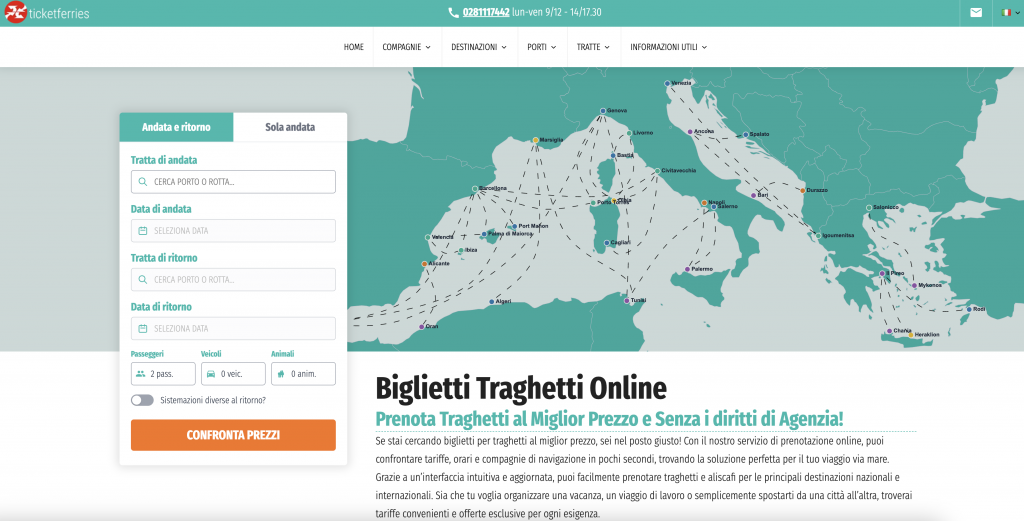The image size is (1024, 521).
Task: Select the Valencia port marker
Action: click(428, 237)
